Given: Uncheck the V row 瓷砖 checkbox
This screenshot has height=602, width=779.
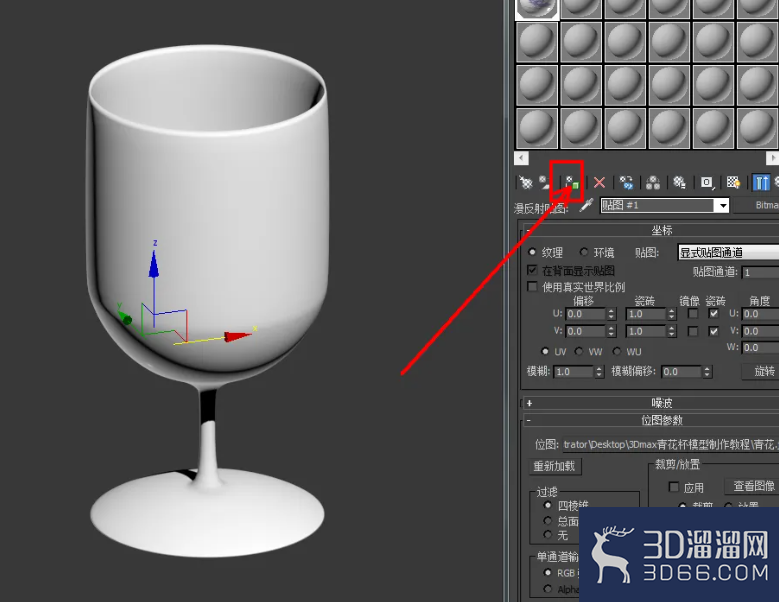Looking at the screenshot, I should click(x=713, y=331).
